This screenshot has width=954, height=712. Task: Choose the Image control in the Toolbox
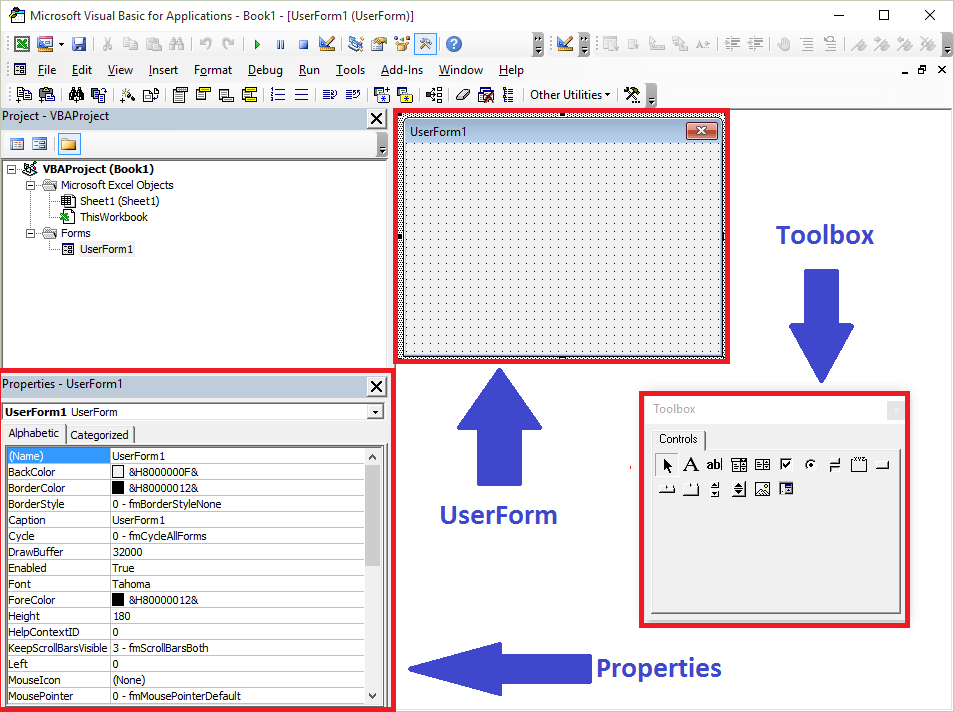762,488
